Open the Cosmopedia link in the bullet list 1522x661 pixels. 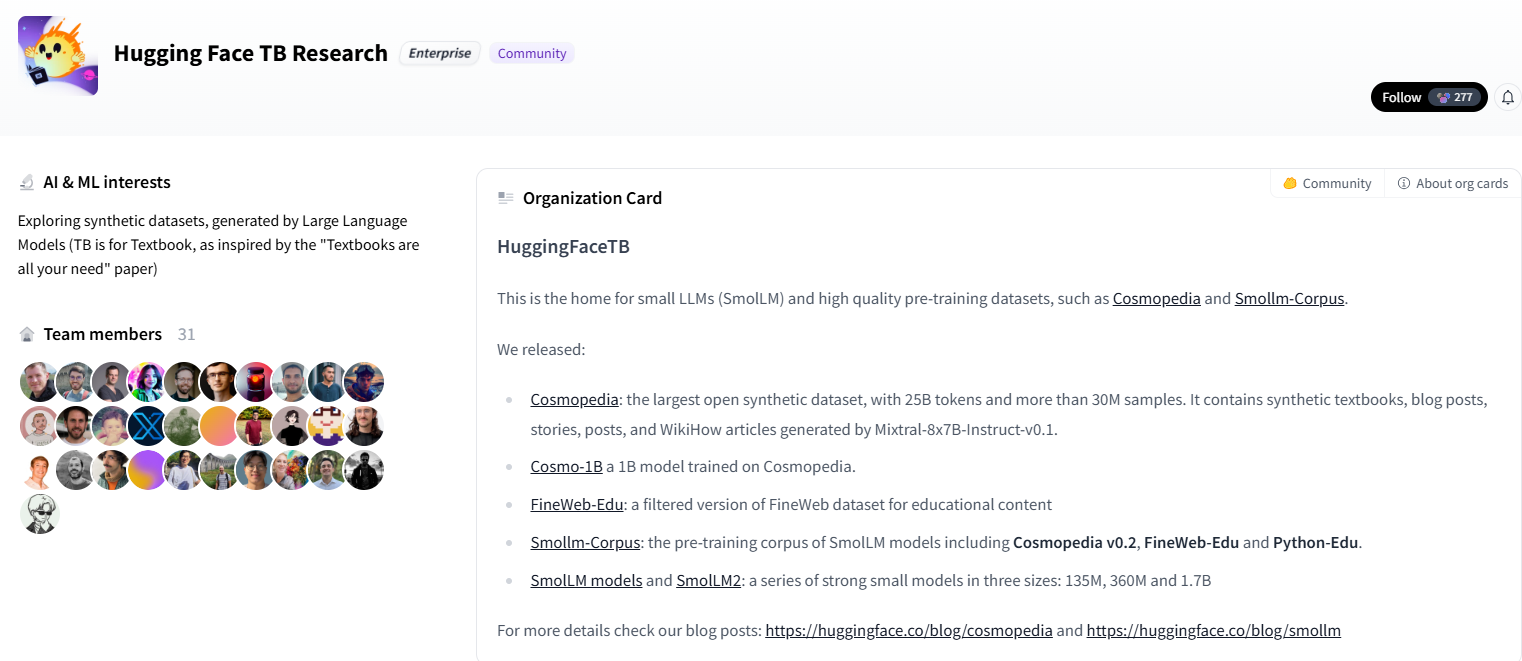click(x=575, y=399)
